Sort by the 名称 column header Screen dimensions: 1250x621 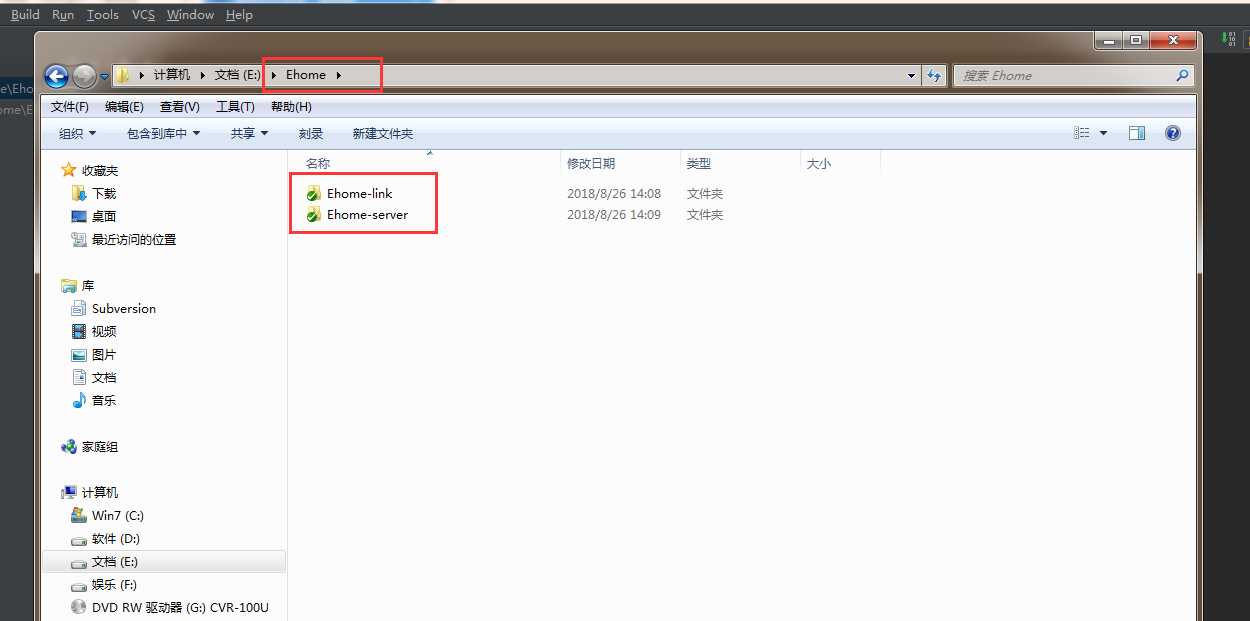[318, 163]
